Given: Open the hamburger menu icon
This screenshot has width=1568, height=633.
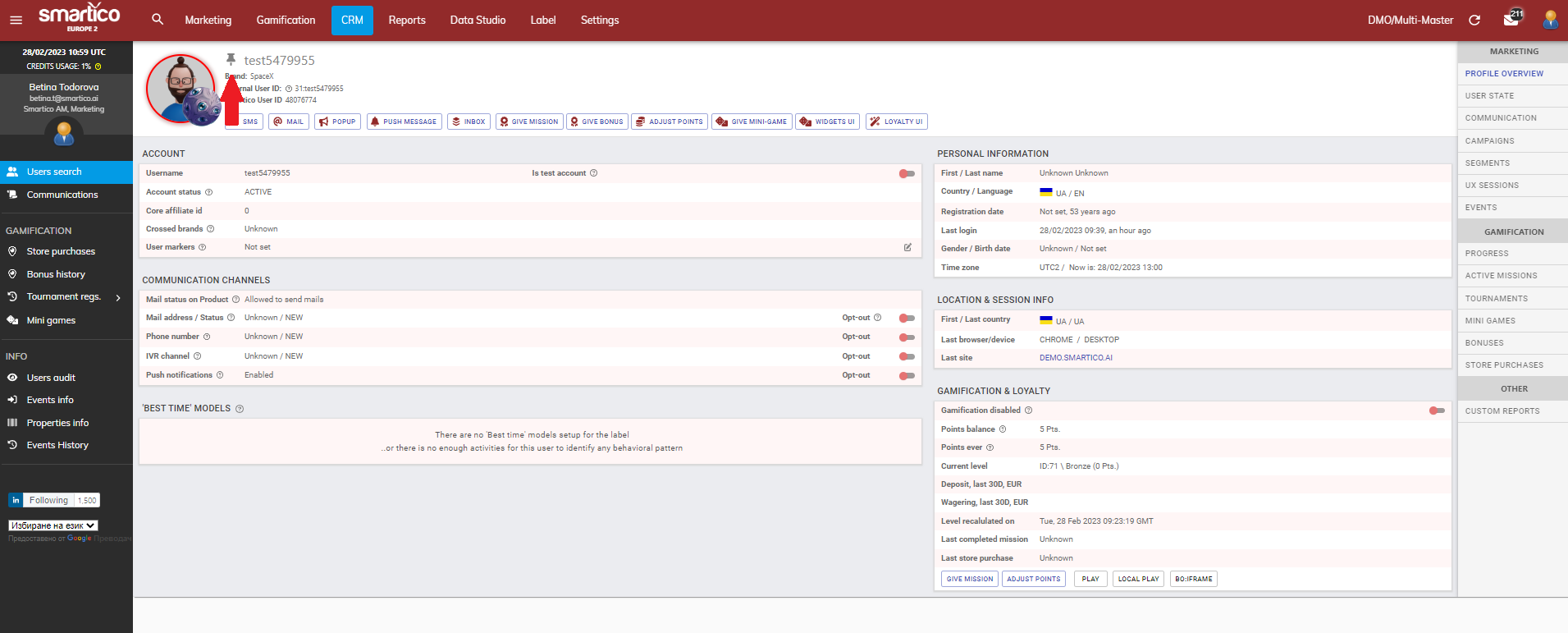Looking at the screenshot, I should coord(16,21).
